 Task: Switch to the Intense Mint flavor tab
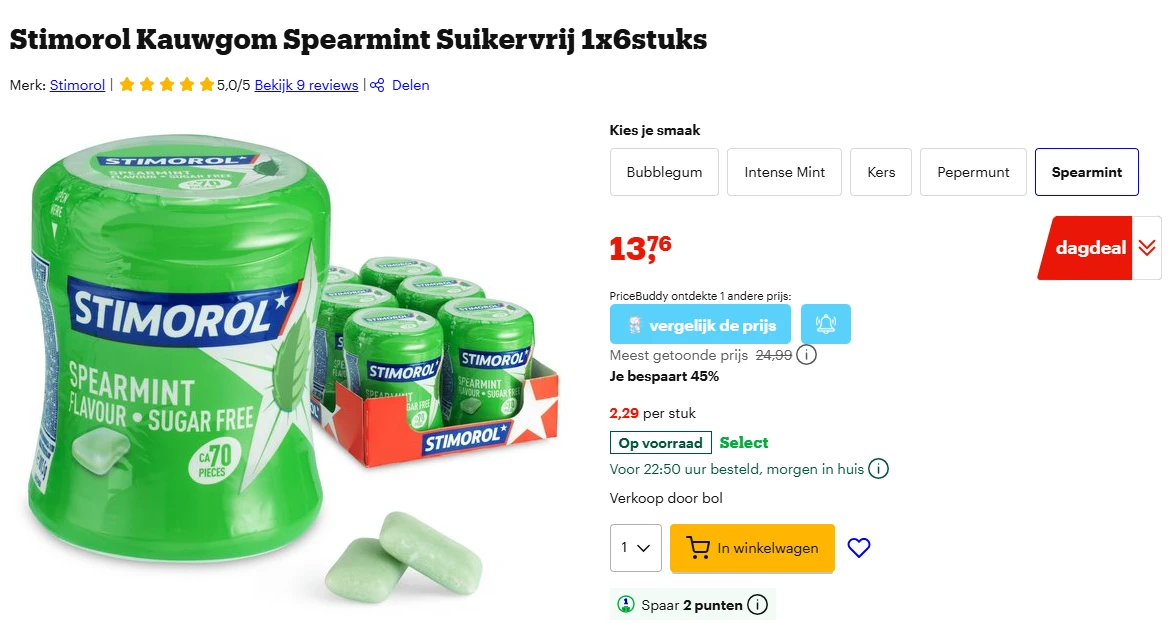click(x=784, y=171)
